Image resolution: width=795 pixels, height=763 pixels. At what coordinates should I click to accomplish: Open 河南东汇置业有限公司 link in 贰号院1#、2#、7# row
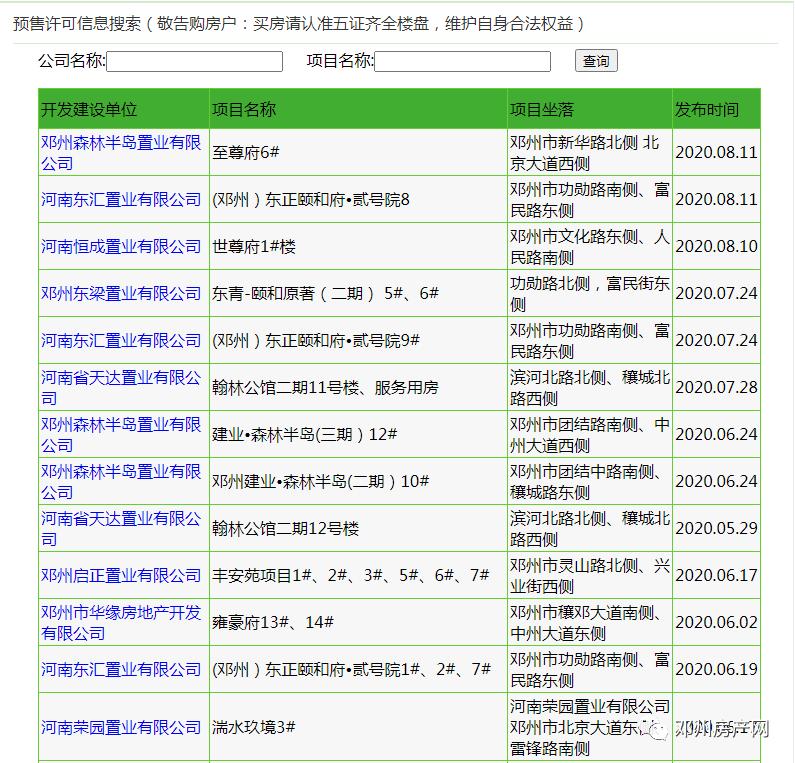121,669
